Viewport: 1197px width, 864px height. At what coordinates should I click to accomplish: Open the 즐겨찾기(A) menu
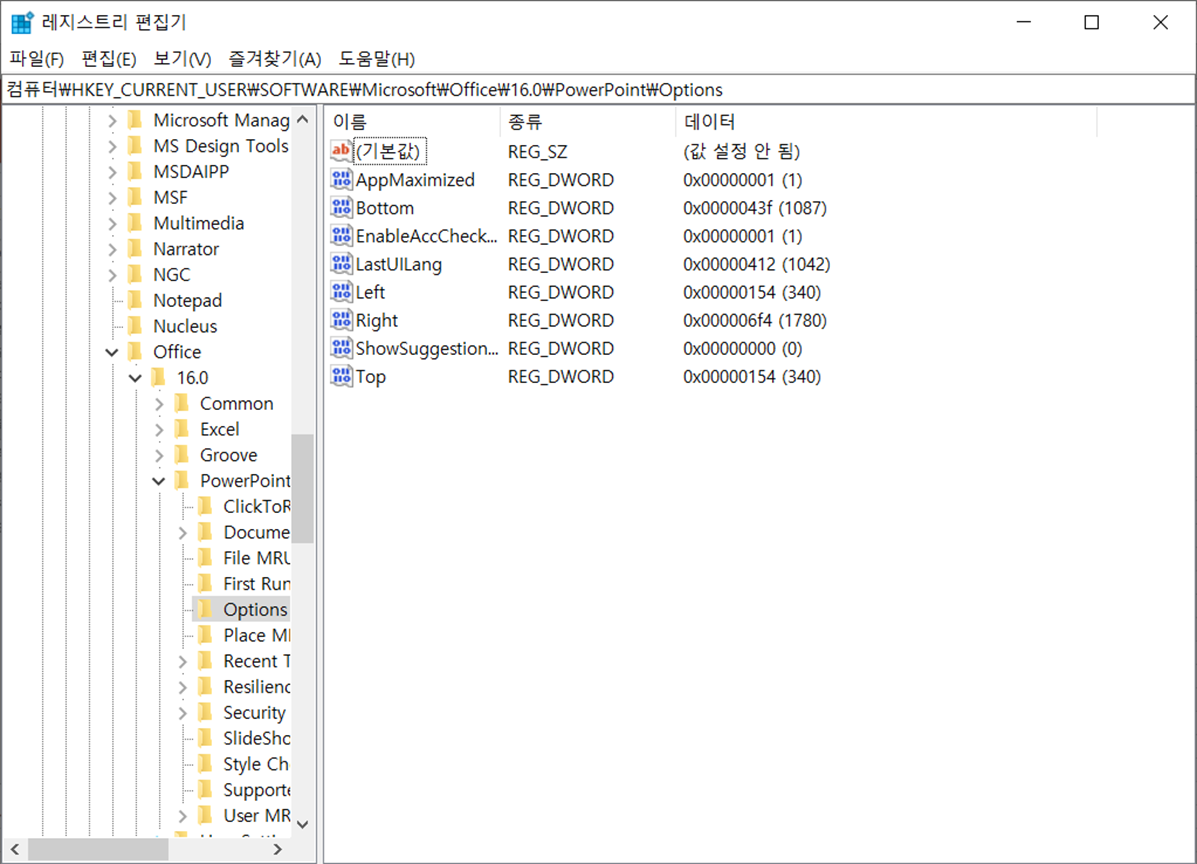275,59
